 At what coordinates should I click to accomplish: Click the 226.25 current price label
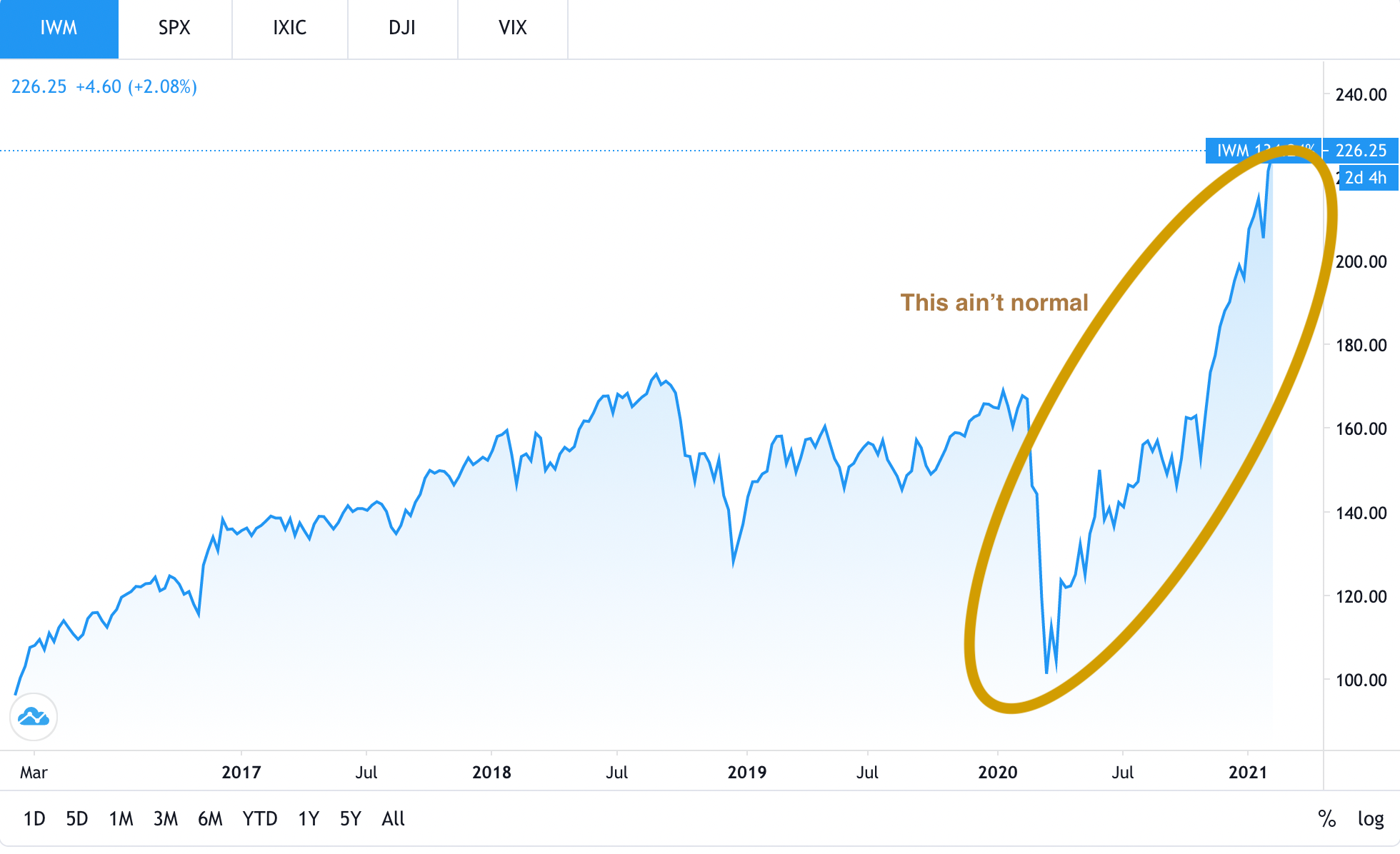tap(1361, 151)
